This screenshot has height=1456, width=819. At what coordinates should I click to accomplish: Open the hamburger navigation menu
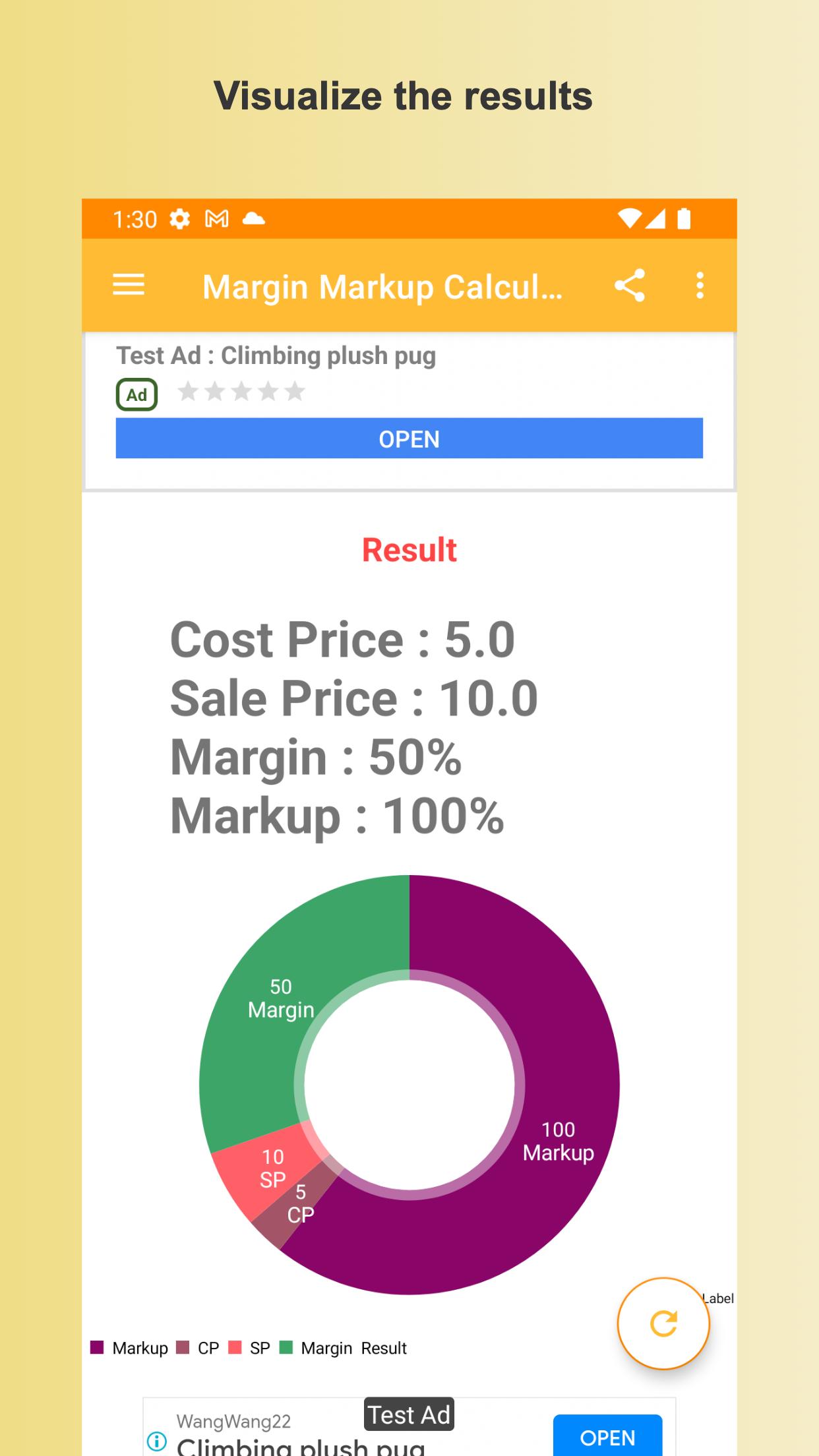click(x=129, y=286)
